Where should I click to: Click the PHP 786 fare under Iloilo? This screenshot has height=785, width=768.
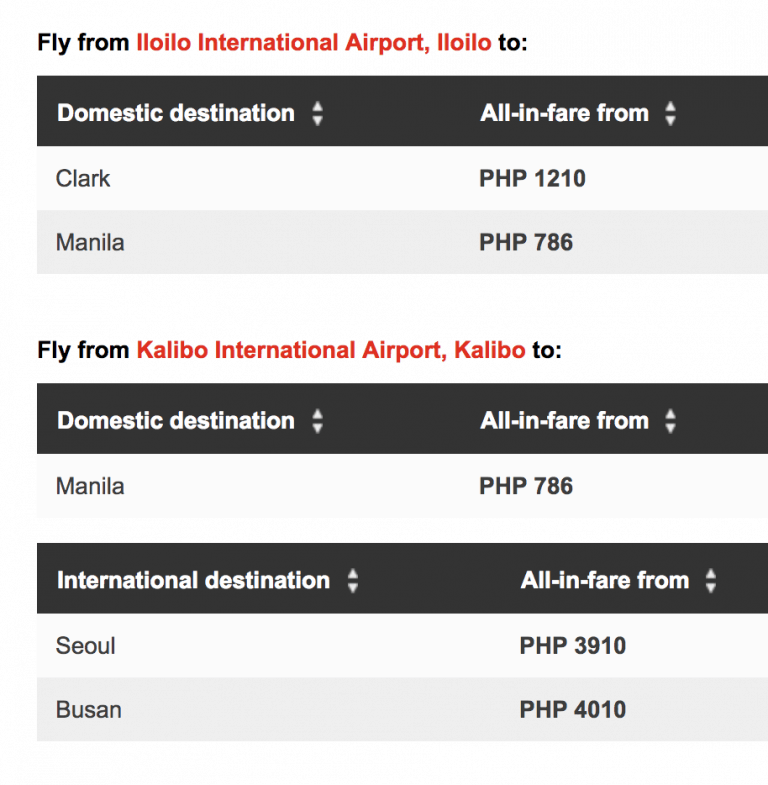point(526,242)
